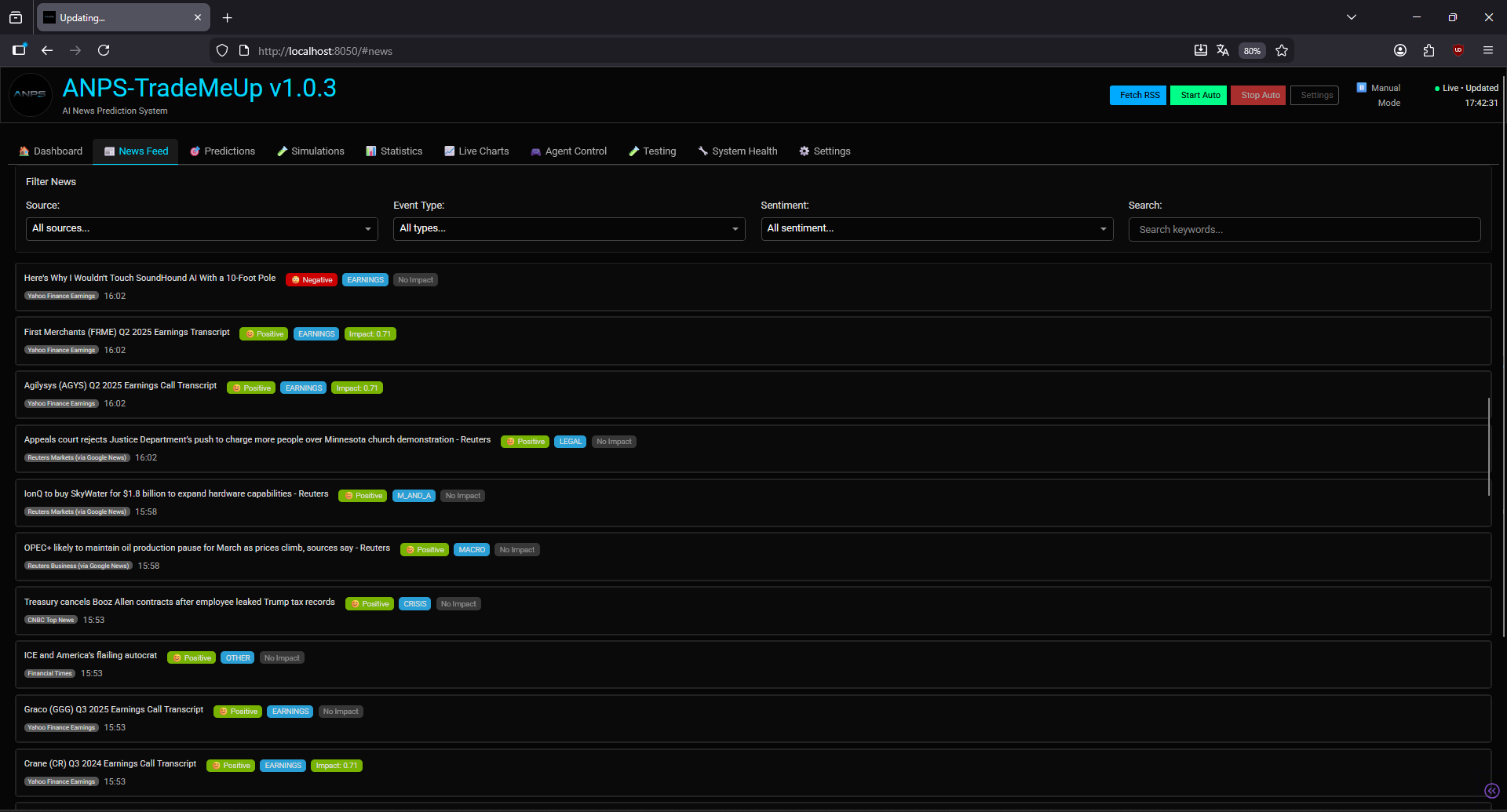Show site security shield information
1507x812 pixels.
coord(222,50)
